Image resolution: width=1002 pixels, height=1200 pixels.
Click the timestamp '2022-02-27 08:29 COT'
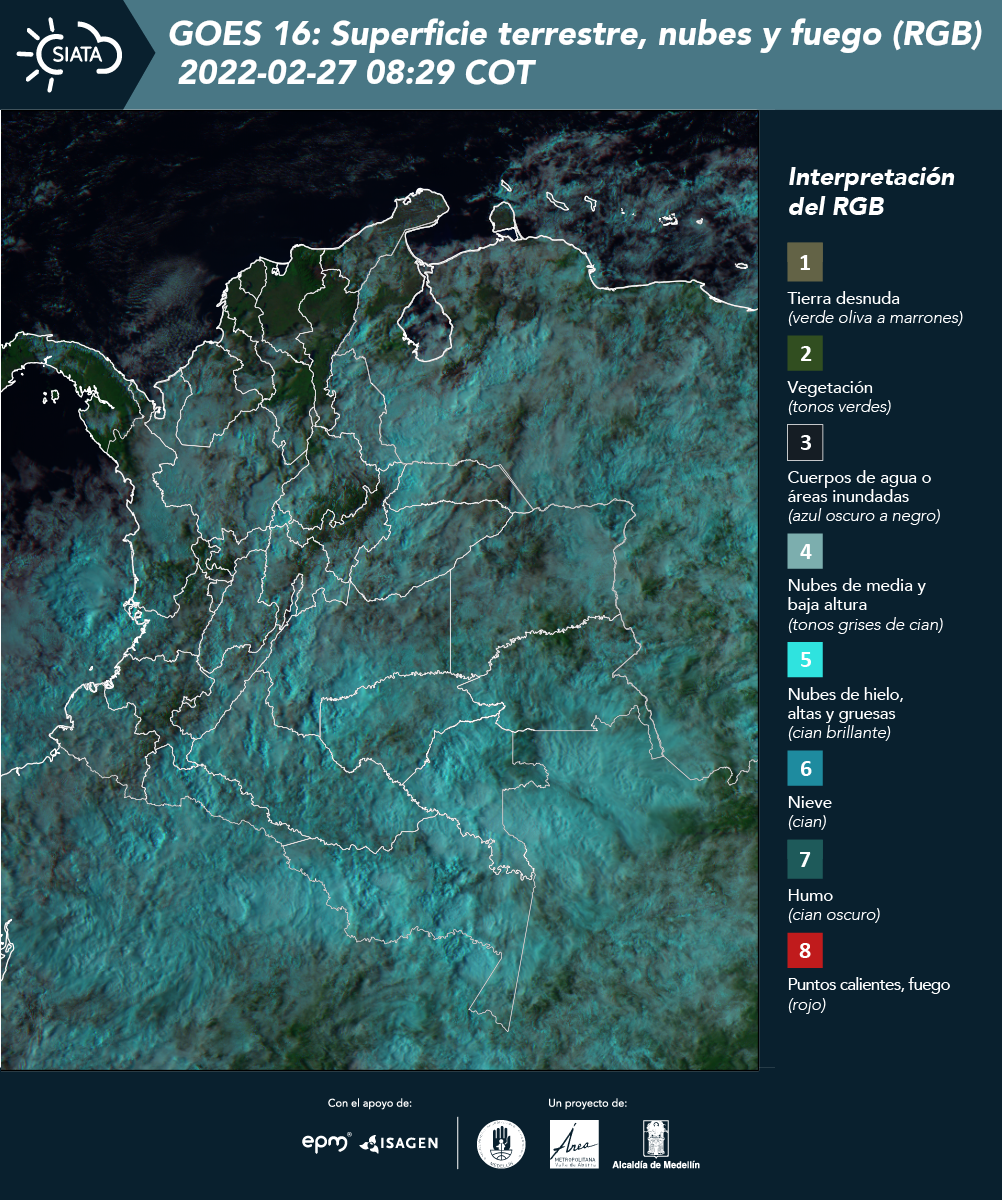click(357, 73)
